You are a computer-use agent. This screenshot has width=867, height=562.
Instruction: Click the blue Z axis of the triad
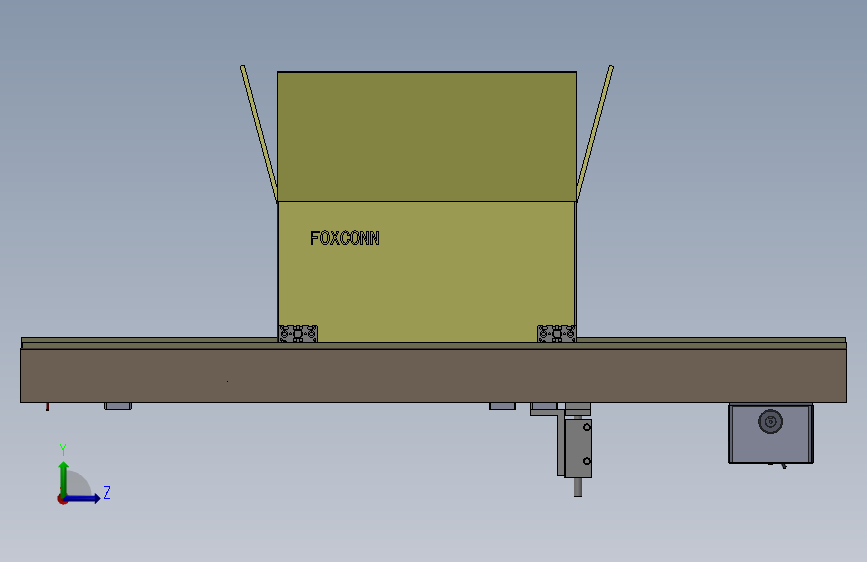pos(83,498)
